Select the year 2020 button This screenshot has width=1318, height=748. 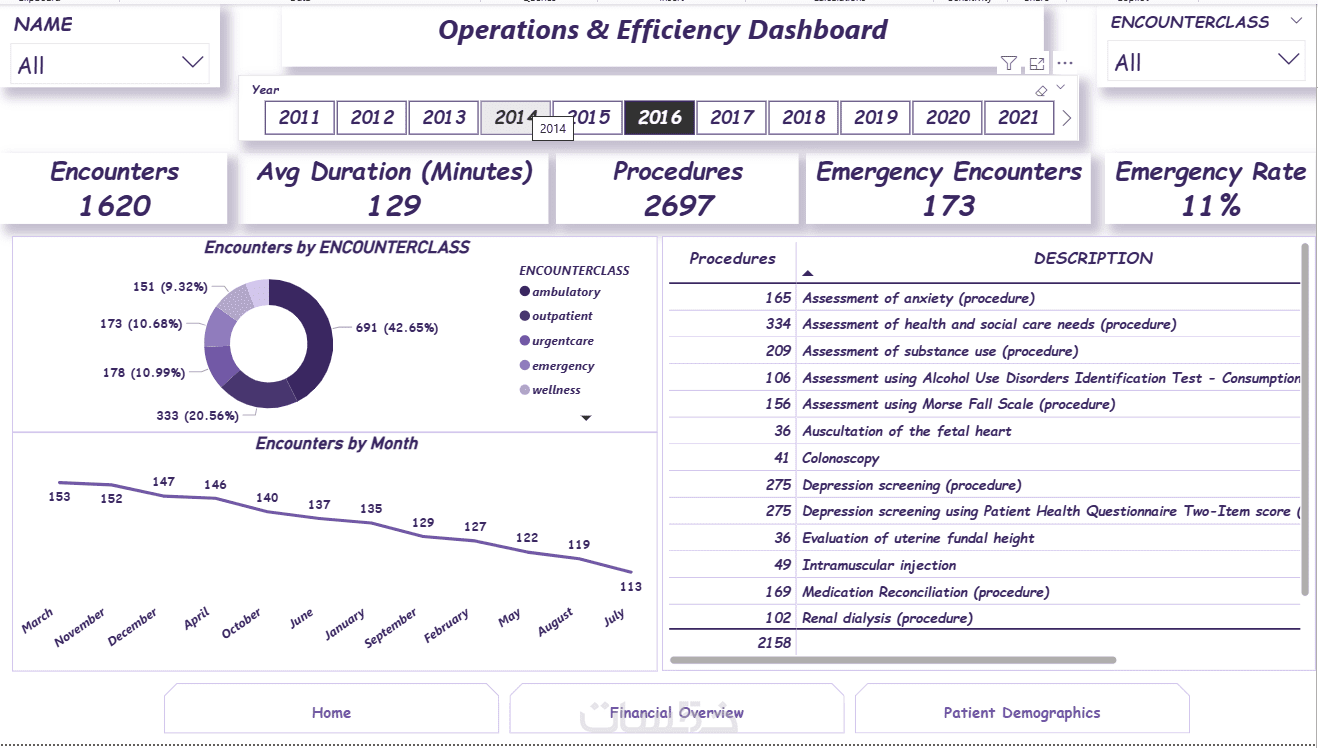pyautogui.click(x=948, y=118)
